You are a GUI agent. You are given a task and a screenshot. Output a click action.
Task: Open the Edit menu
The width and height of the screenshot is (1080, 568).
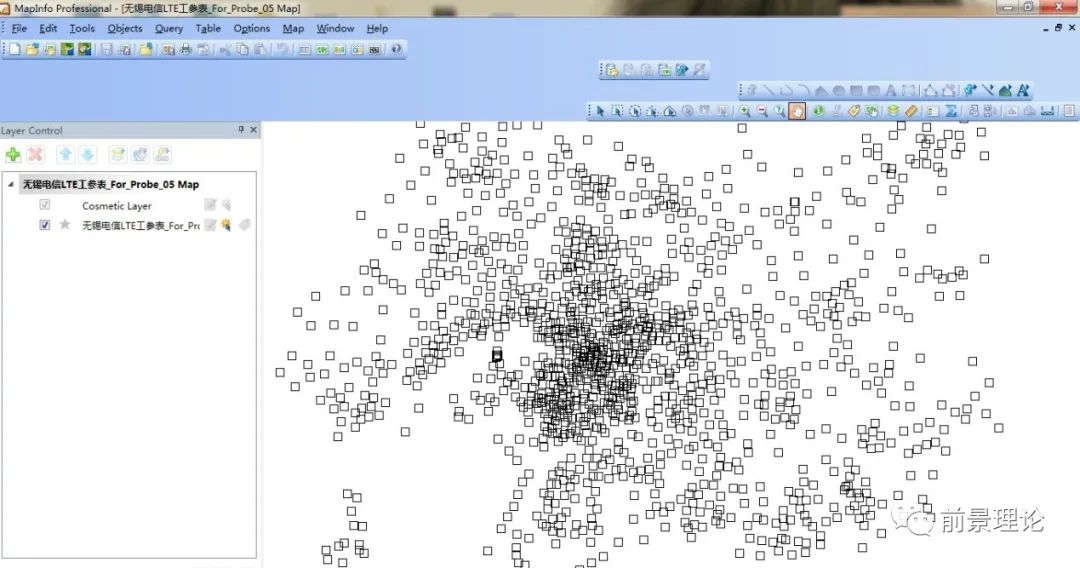point(48,28)
